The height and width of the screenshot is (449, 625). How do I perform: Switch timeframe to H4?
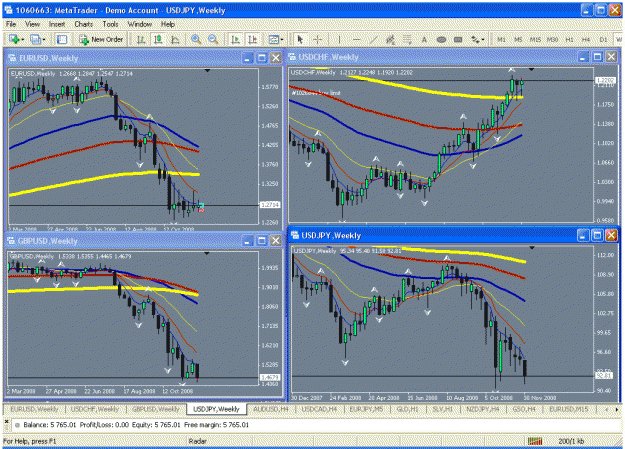586,39
